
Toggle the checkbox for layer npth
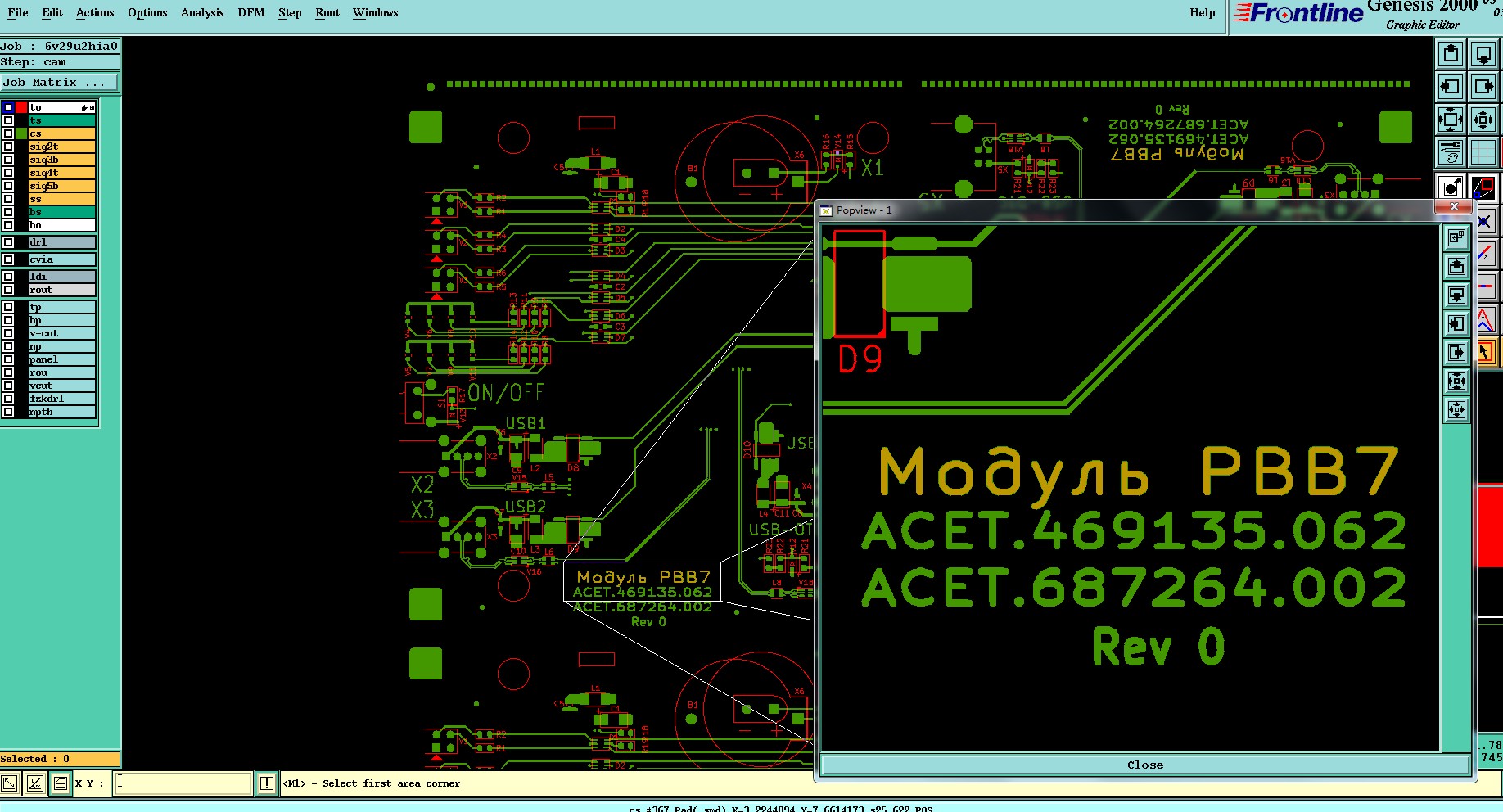click(x=8, y=412)
